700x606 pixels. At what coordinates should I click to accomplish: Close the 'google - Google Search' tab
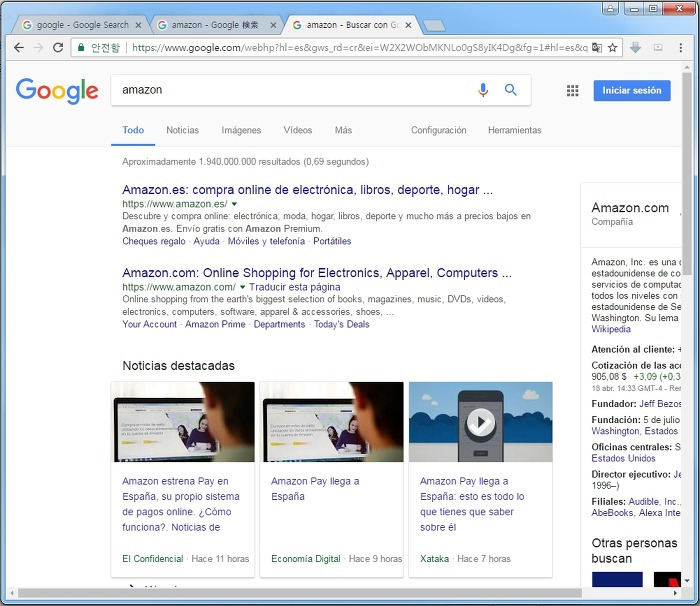tap(138, 25)
